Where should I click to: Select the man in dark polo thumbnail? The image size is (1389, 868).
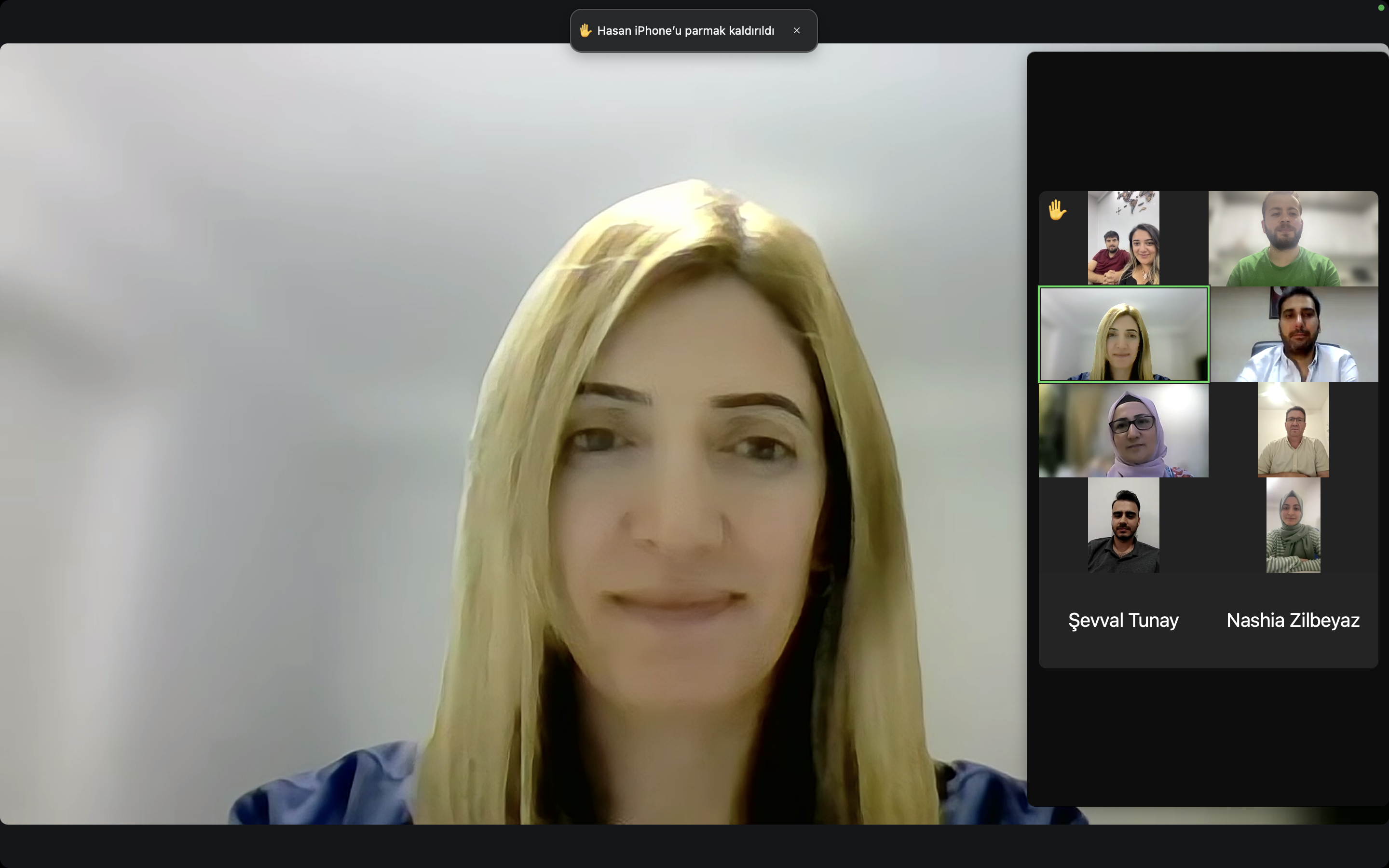[1123, 525]
